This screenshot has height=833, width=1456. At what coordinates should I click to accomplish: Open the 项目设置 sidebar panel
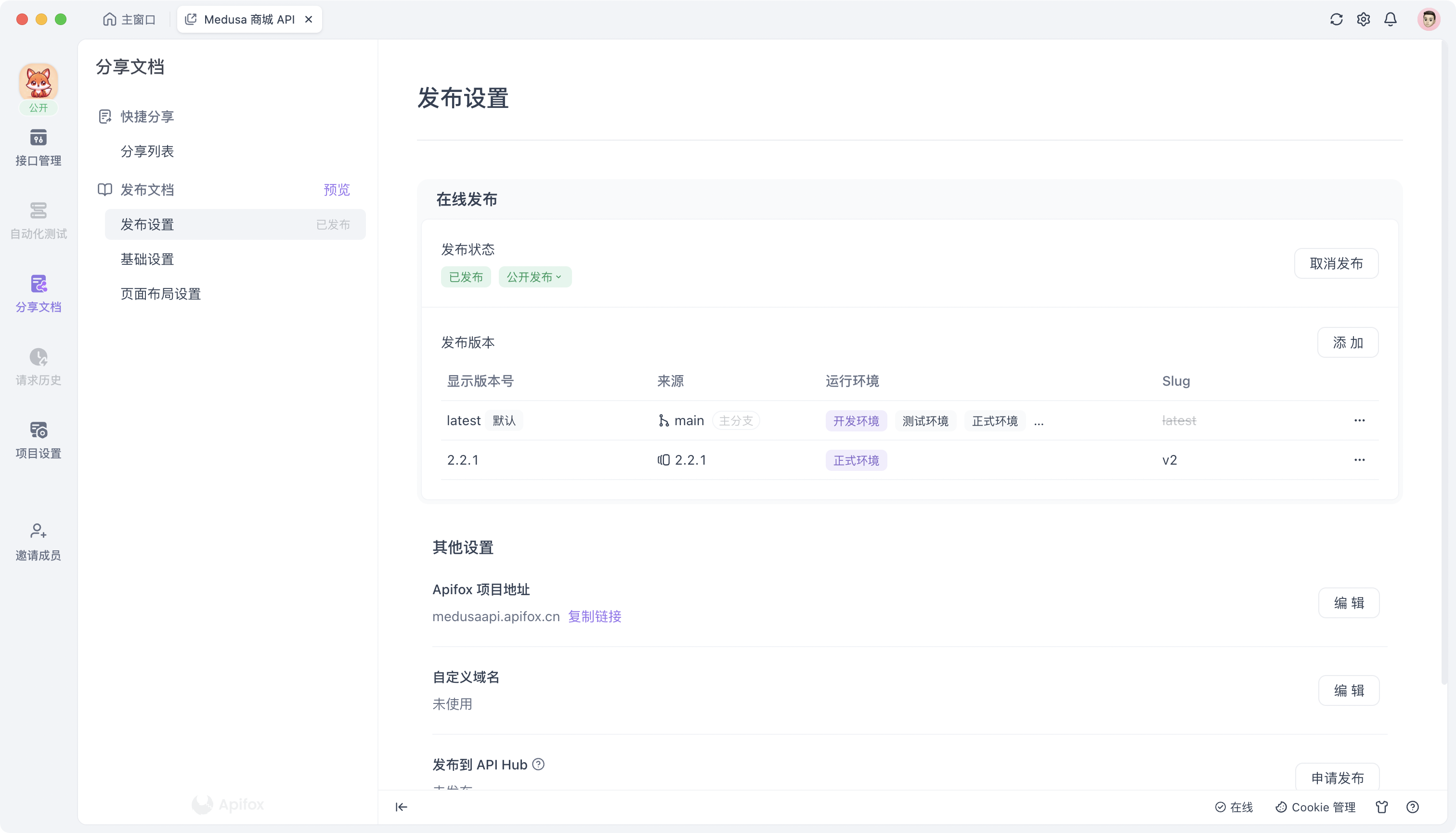pos(38,440)
